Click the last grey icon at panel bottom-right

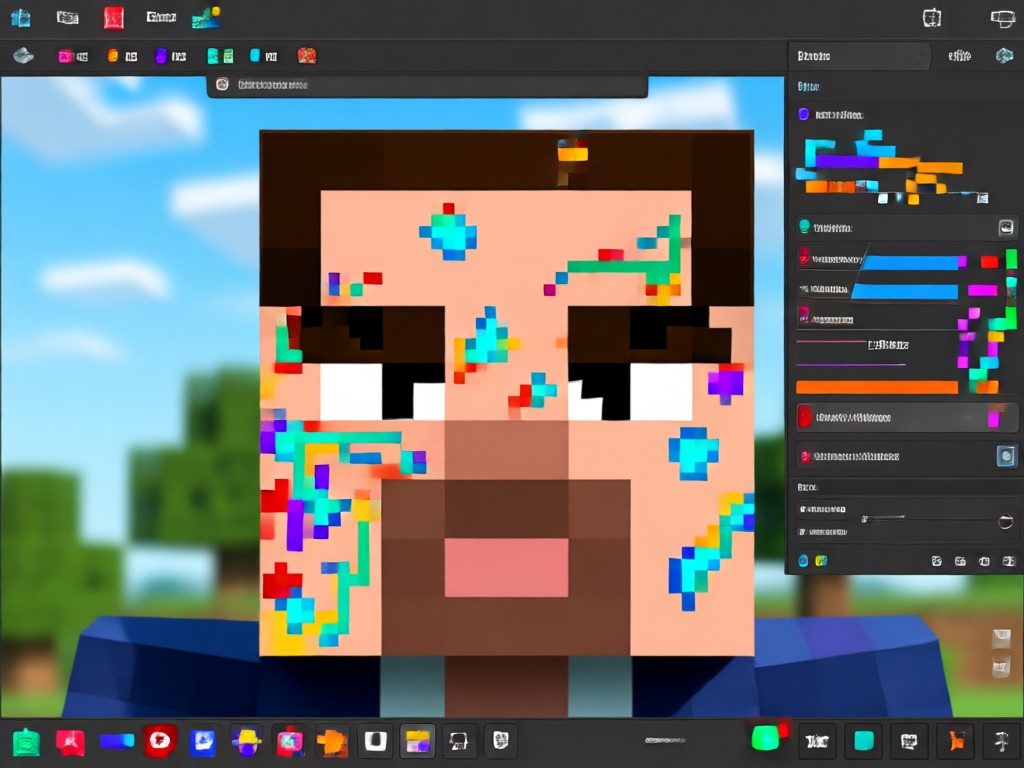(x=1009, y=561)
